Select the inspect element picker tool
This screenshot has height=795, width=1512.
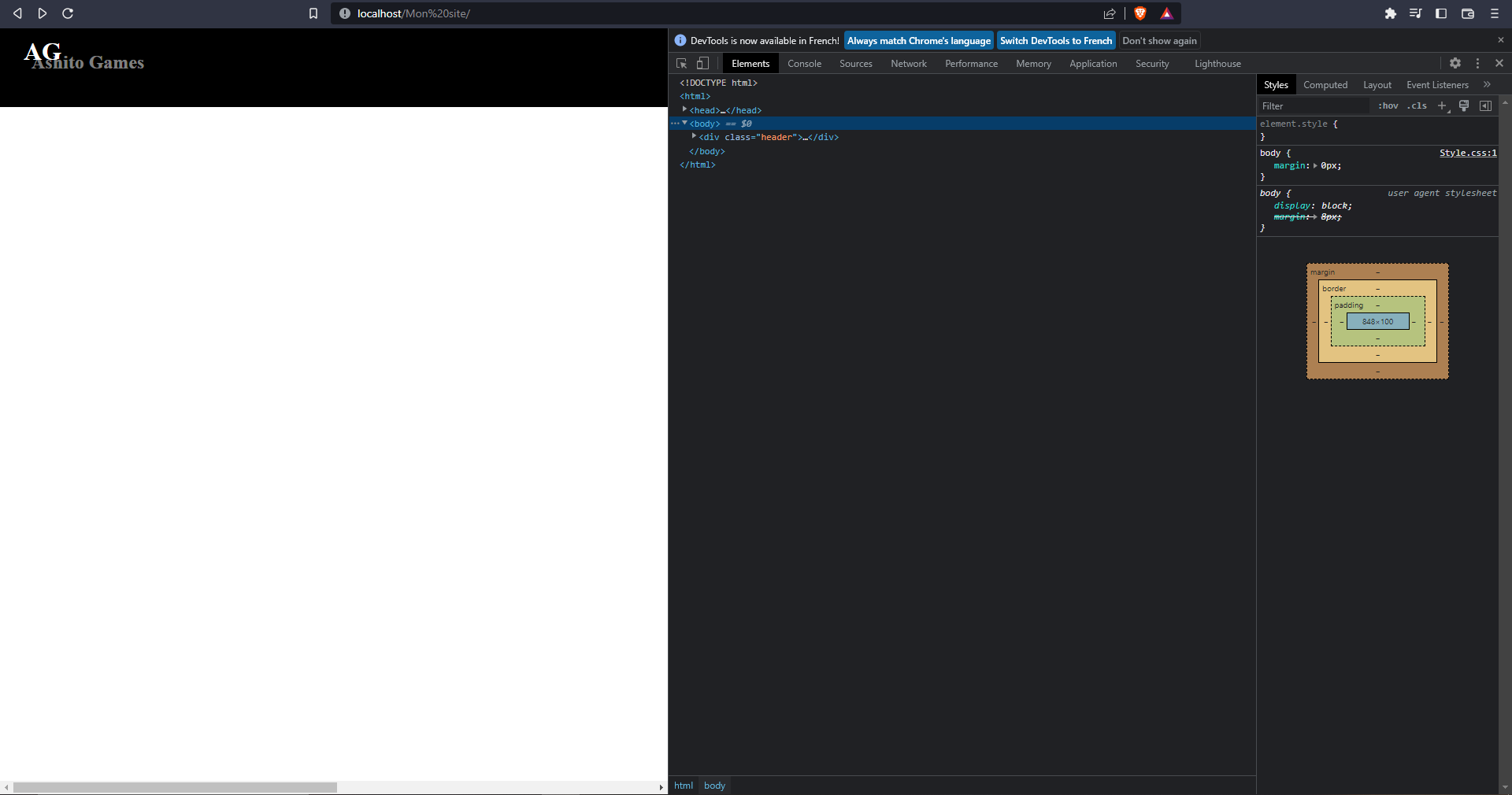pos(681,63)
